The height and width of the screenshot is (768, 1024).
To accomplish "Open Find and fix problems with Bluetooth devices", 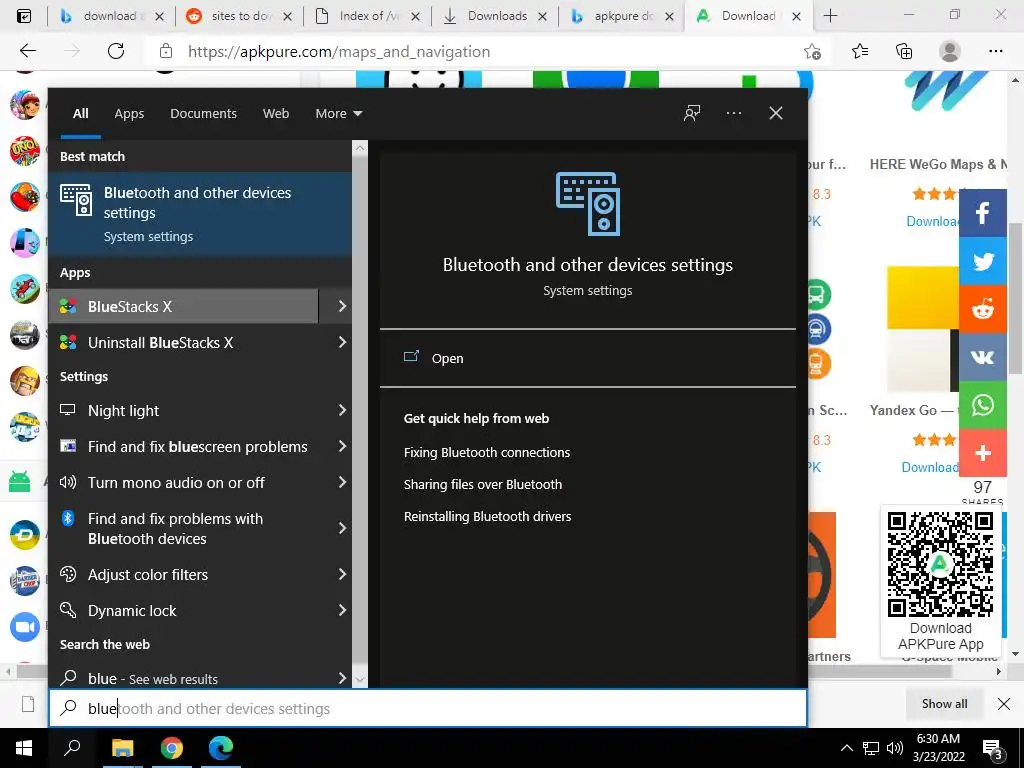I will (184, 528).
